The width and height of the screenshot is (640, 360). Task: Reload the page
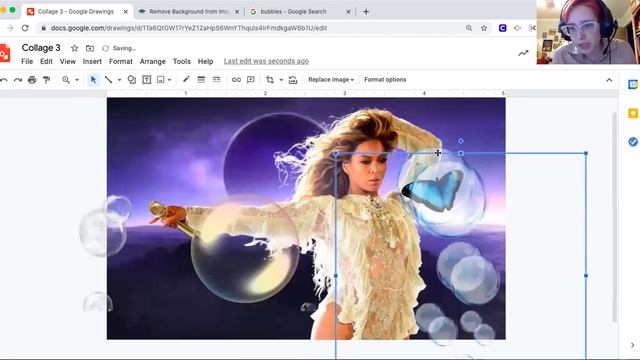coord(25,28)
